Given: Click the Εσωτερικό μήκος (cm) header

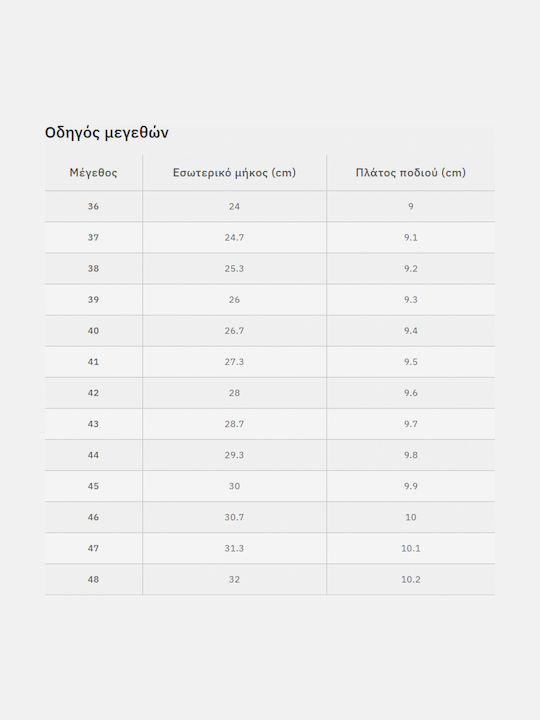Looking at the screenshot, I should click(x=234, y=173).
